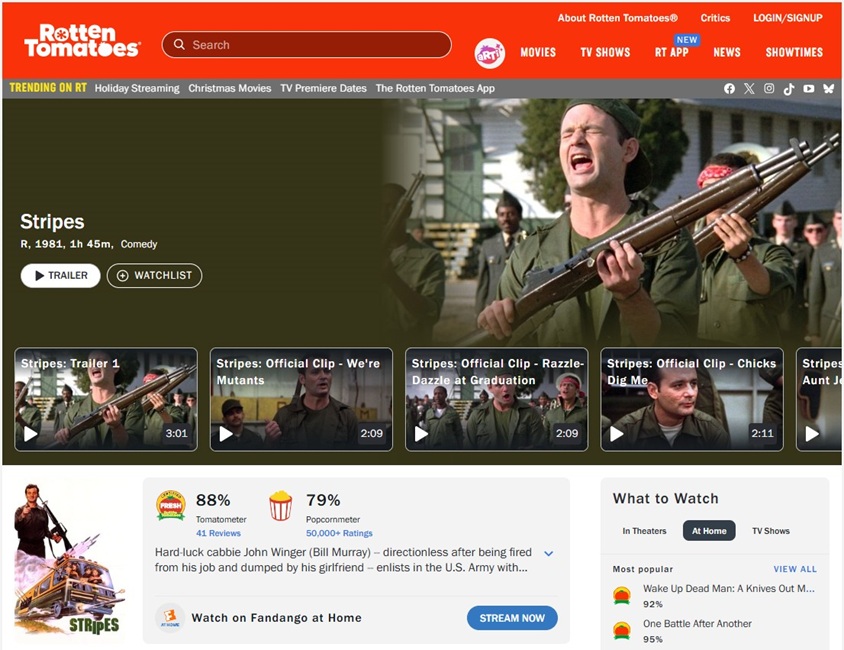
Task: Add Stripes to Watchlist
Action: (x=154, y=275)
